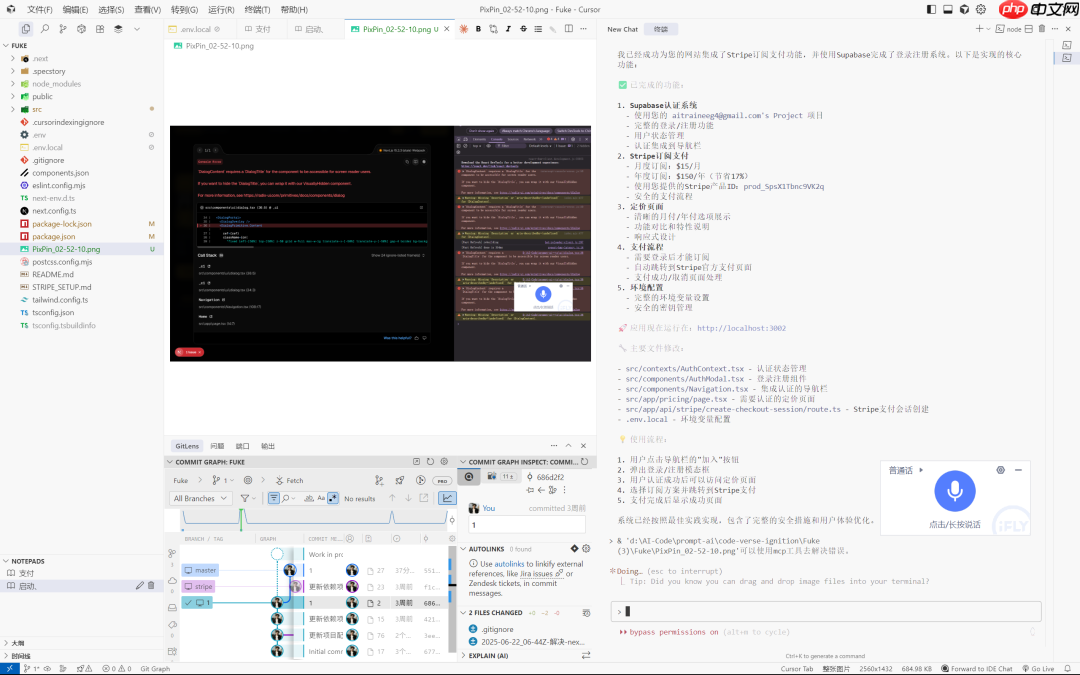Image resolution: width=1080 pixels, height=675 pixels.
Task: Click the microphone voice input icon
Action: pos(954,490)
